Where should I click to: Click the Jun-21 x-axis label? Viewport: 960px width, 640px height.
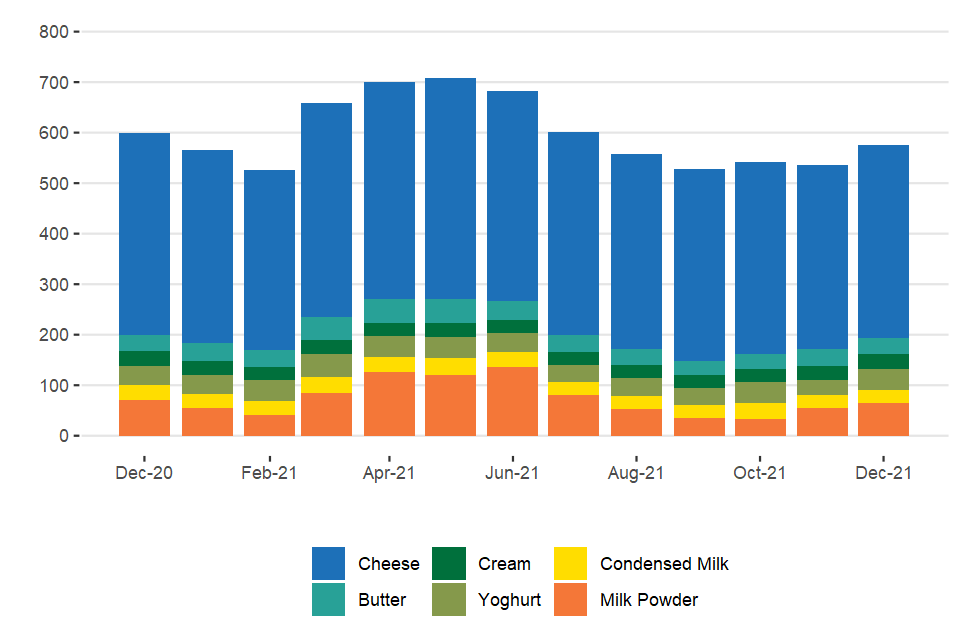(512, 473)
